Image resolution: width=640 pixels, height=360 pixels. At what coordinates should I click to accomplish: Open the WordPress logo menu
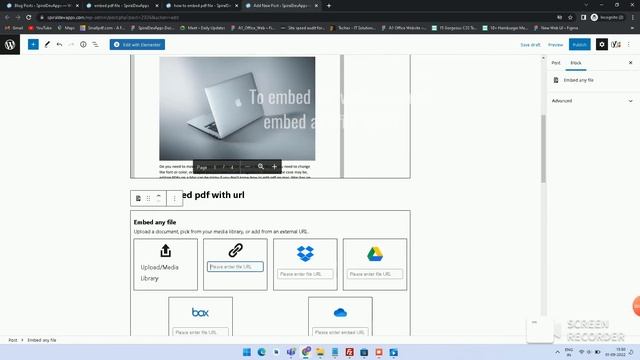(x=10, y=44)
